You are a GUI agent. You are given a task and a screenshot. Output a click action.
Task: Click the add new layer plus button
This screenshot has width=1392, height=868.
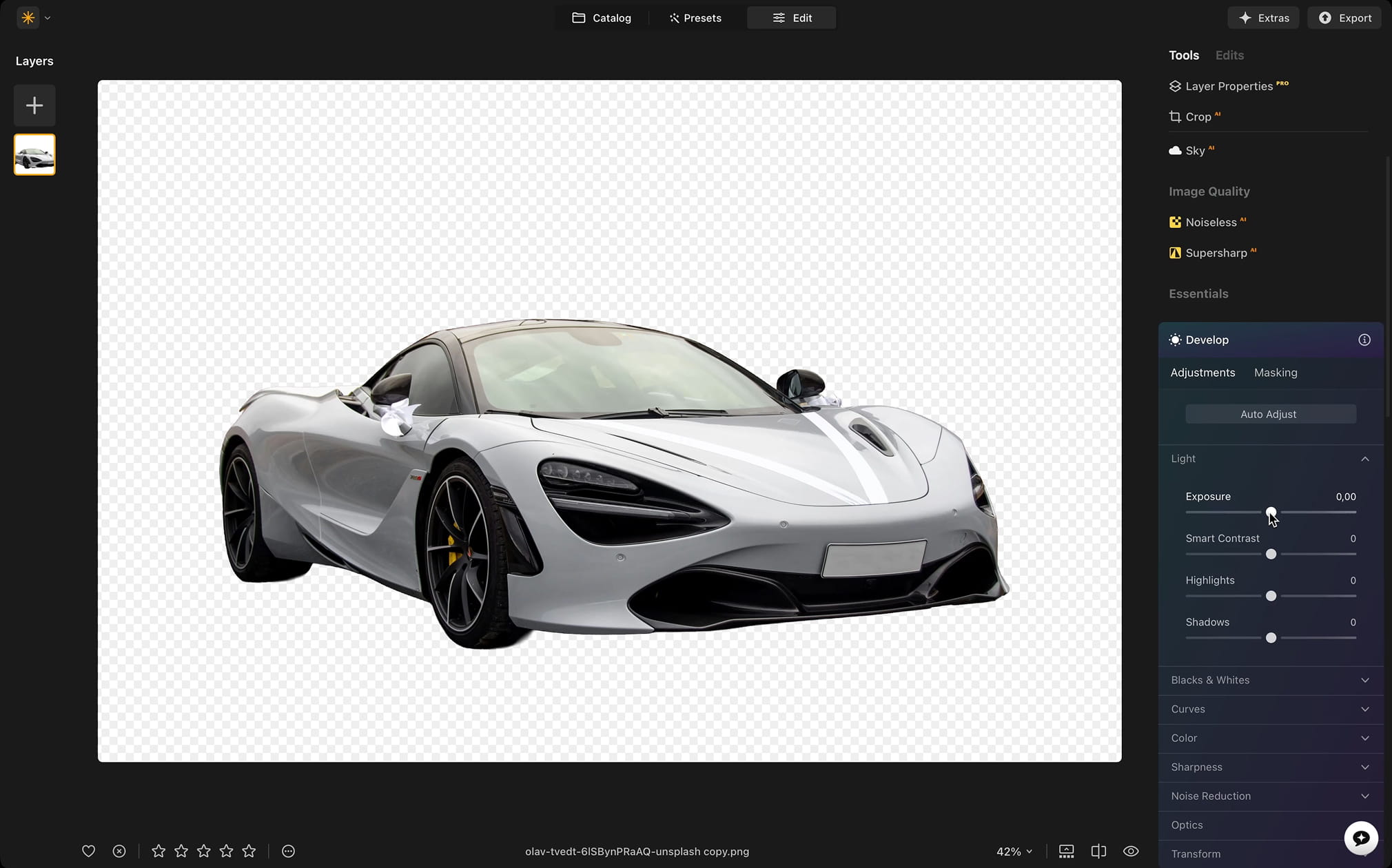click(34, 105)
